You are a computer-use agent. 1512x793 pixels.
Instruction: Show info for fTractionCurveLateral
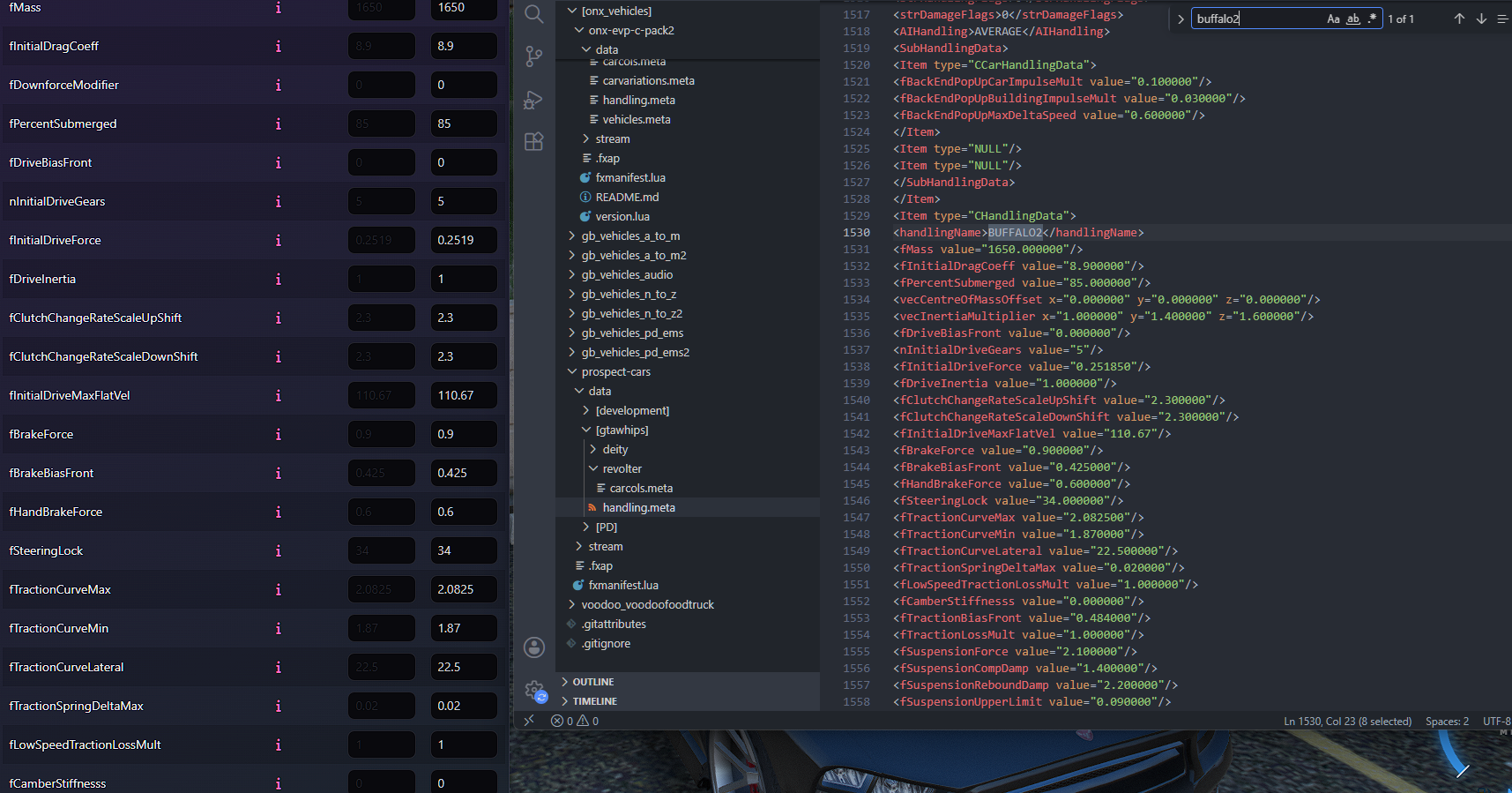279,667
